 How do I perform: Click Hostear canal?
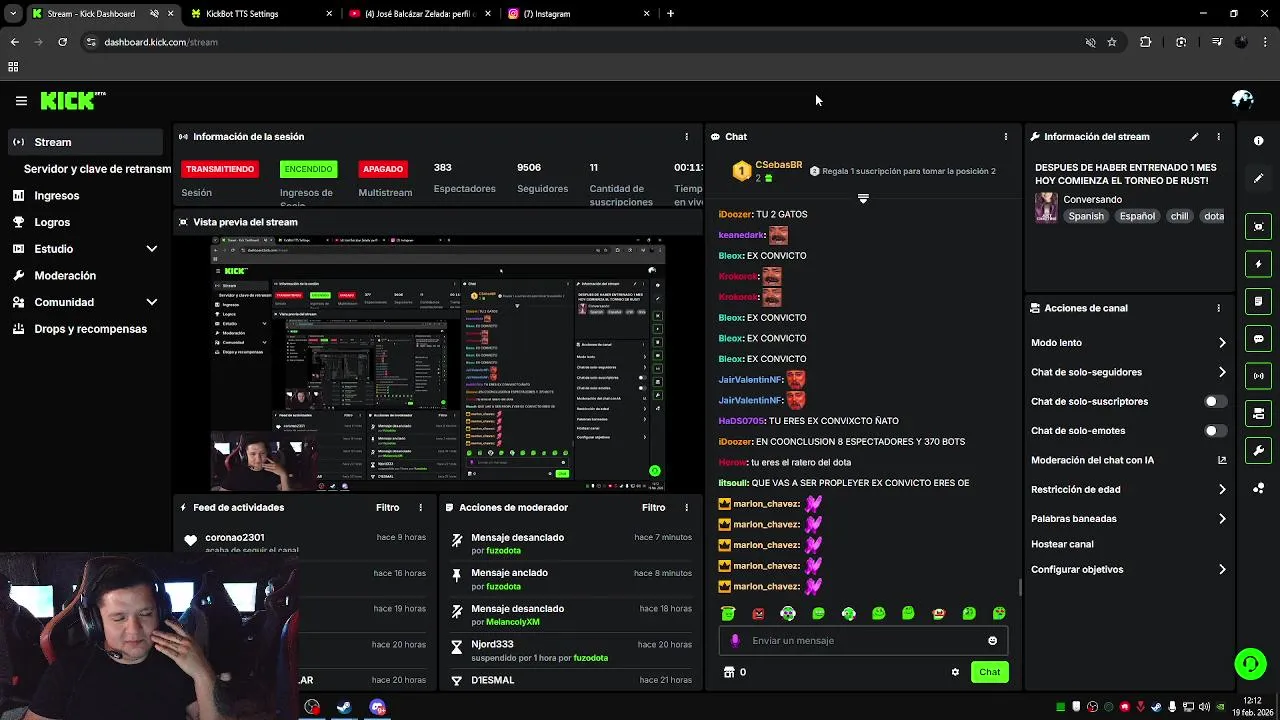pyautogui.click(x=1062, y=544)
